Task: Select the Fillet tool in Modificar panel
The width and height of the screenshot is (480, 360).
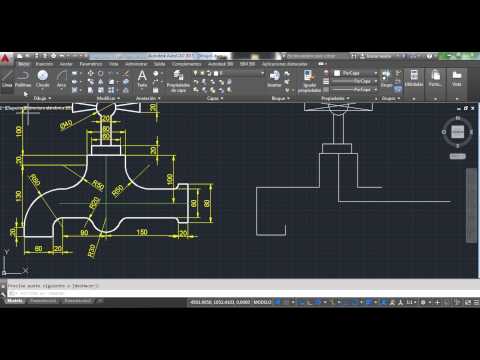Action: click(111, 81)
